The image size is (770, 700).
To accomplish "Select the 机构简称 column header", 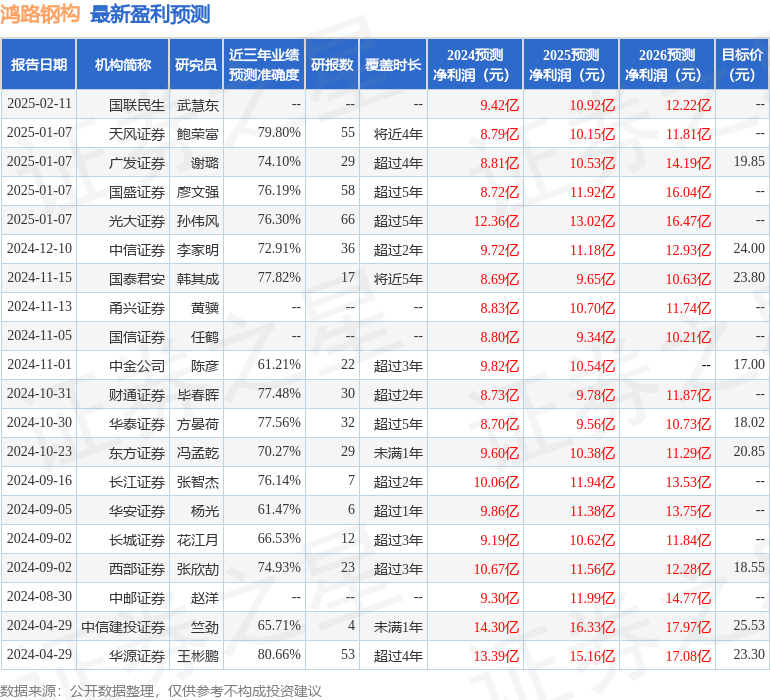I will (x=123, y=64).
